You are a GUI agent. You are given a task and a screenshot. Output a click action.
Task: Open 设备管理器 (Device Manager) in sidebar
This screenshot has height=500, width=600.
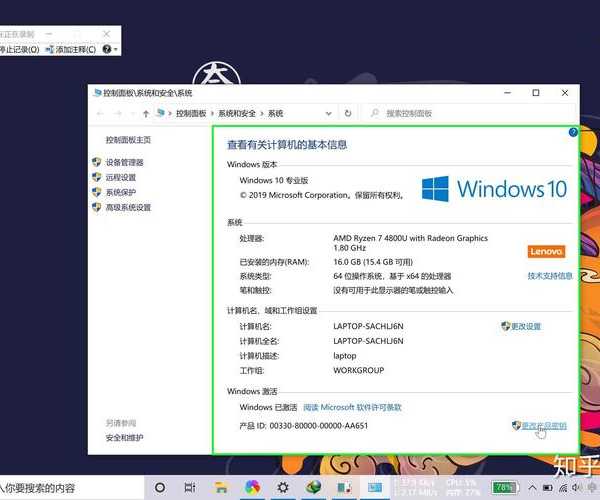(124, 162)
